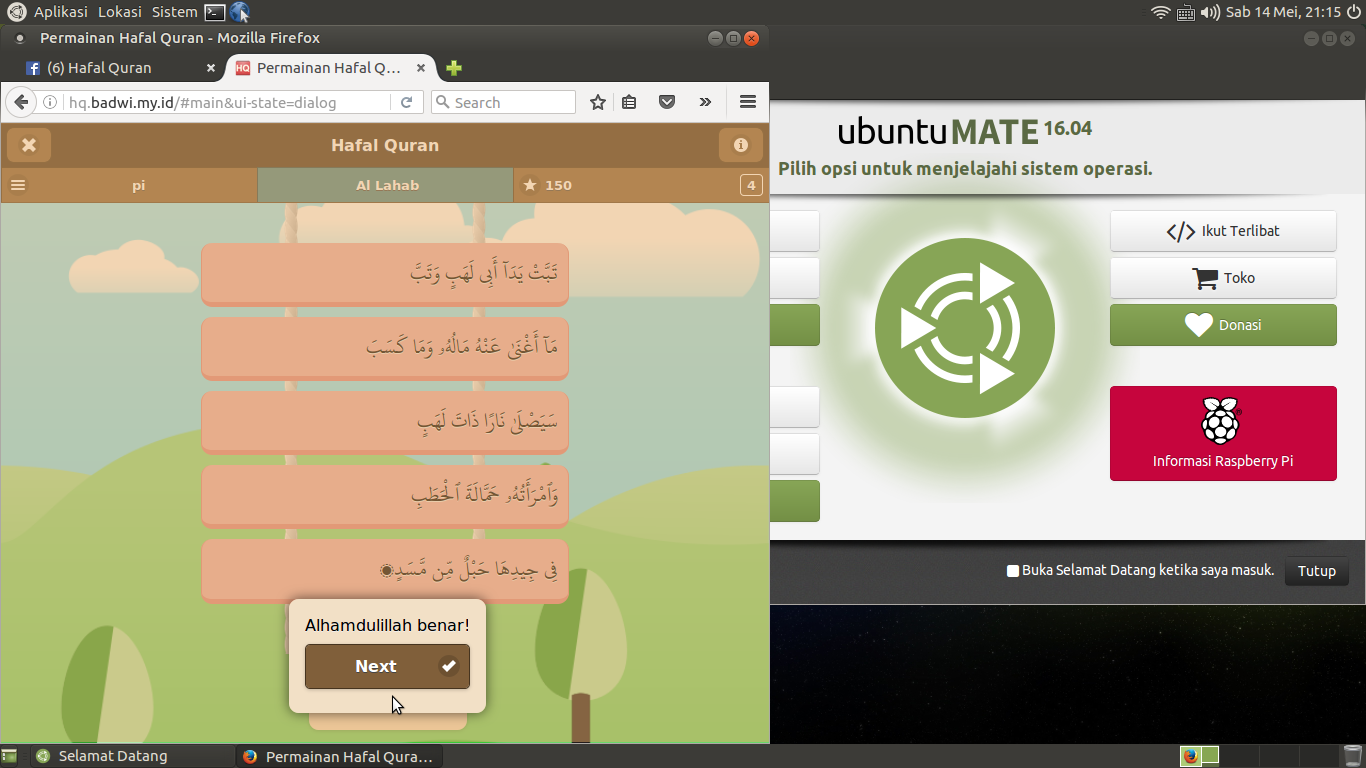Open 'Toko' in Welcome window
The height and width of the screenshot is (768, 1366).
click(x=1223, y=278)
